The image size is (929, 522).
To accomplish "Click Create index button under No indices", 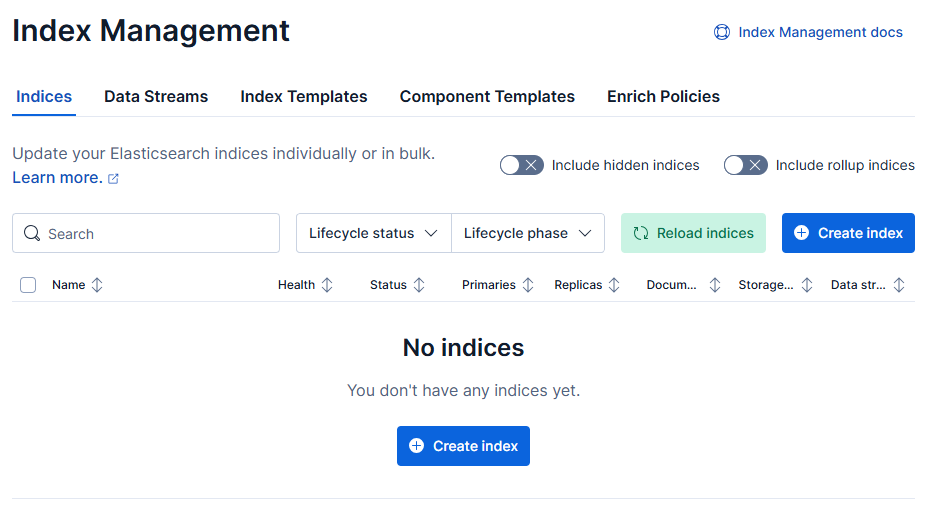I will [x=463, y=446].
